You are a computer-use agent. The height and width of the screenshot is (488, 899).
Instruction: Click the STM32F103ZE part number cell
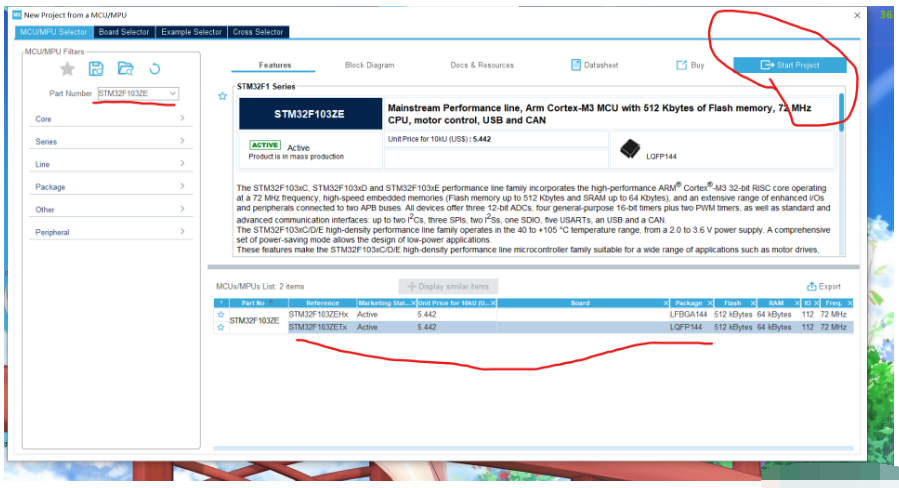pyautogui.click(x=255, y=321)
